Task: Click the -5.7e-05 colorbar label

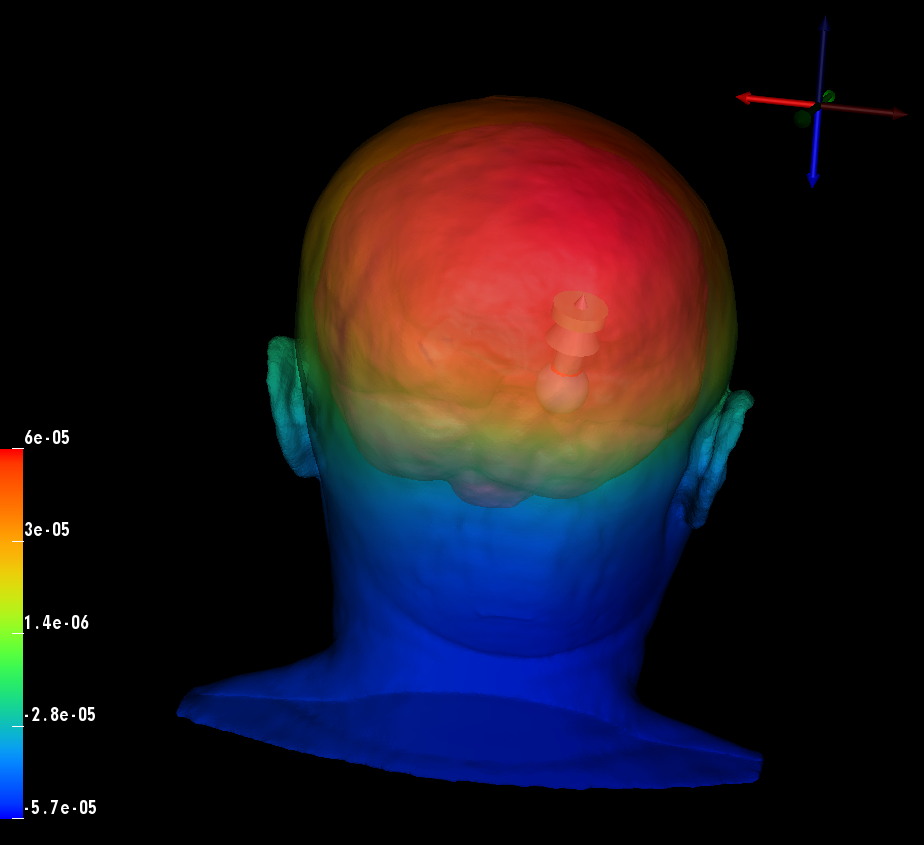Action: 61,807
